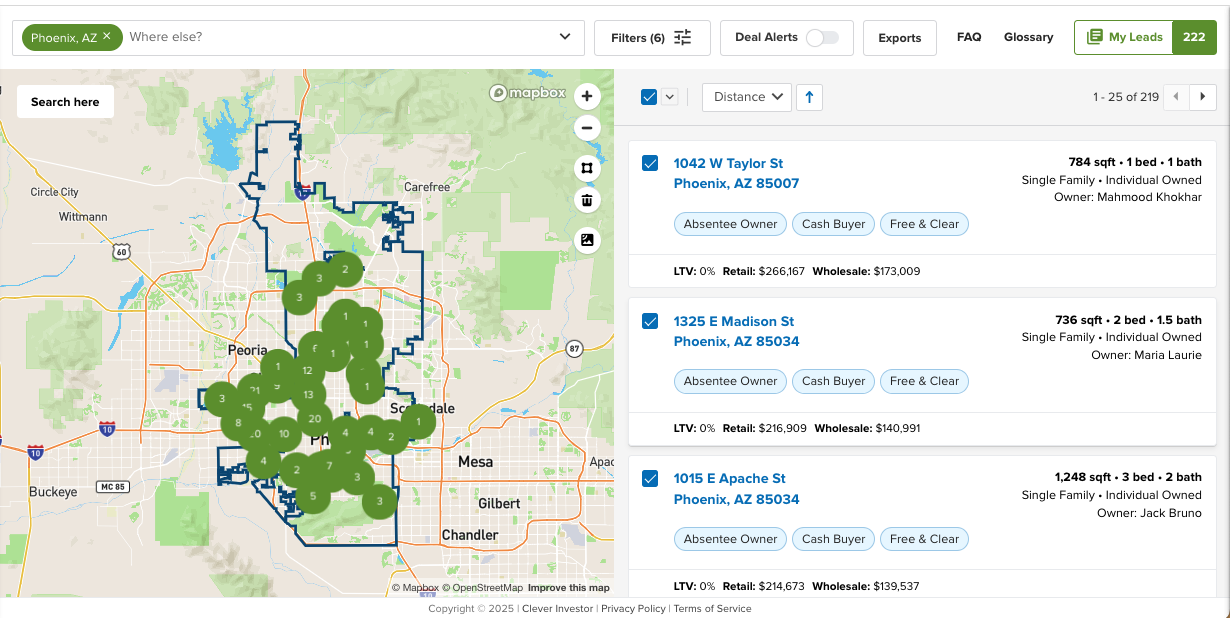Open My Leads list
Screen dimensions: 1230x618
[1123, 37]
